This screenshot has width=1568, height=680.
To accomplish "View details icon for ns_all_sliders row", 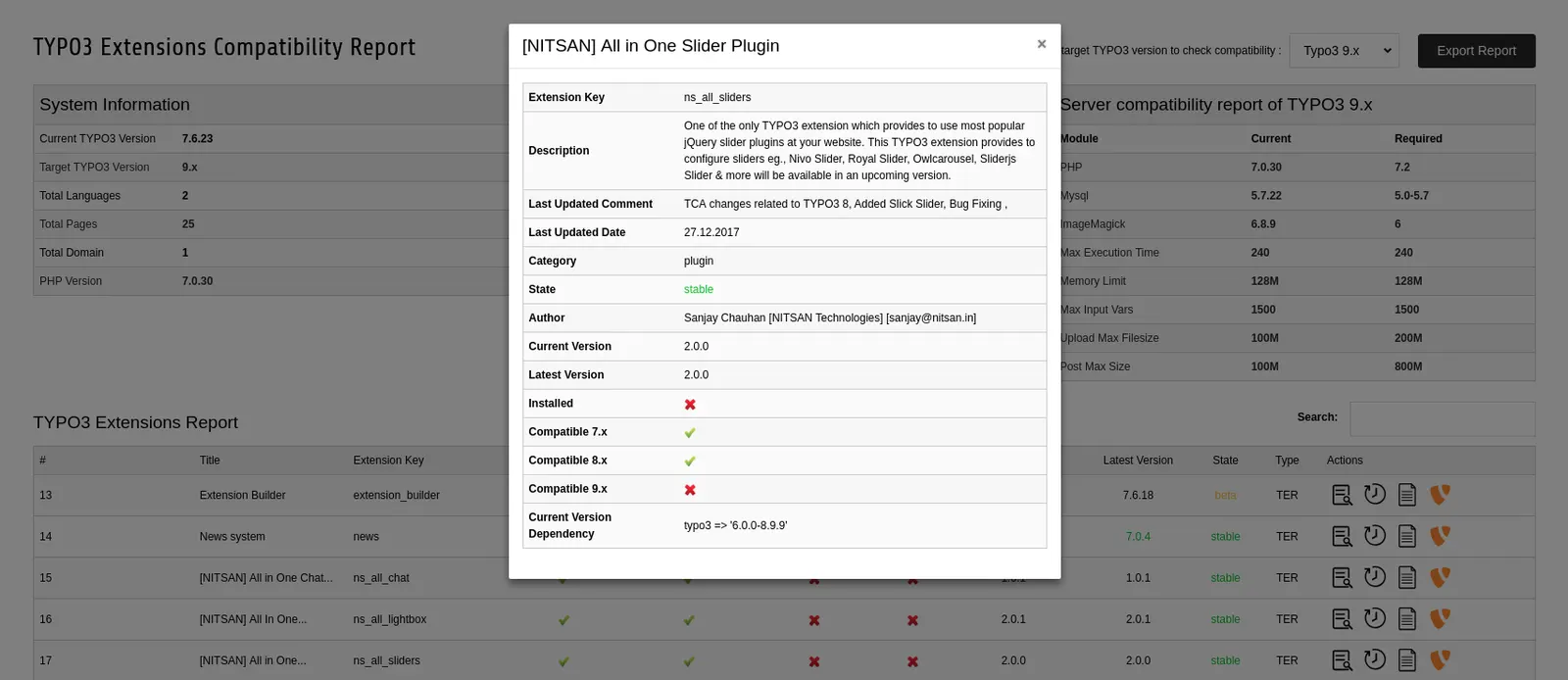I will click(1342, 660).
